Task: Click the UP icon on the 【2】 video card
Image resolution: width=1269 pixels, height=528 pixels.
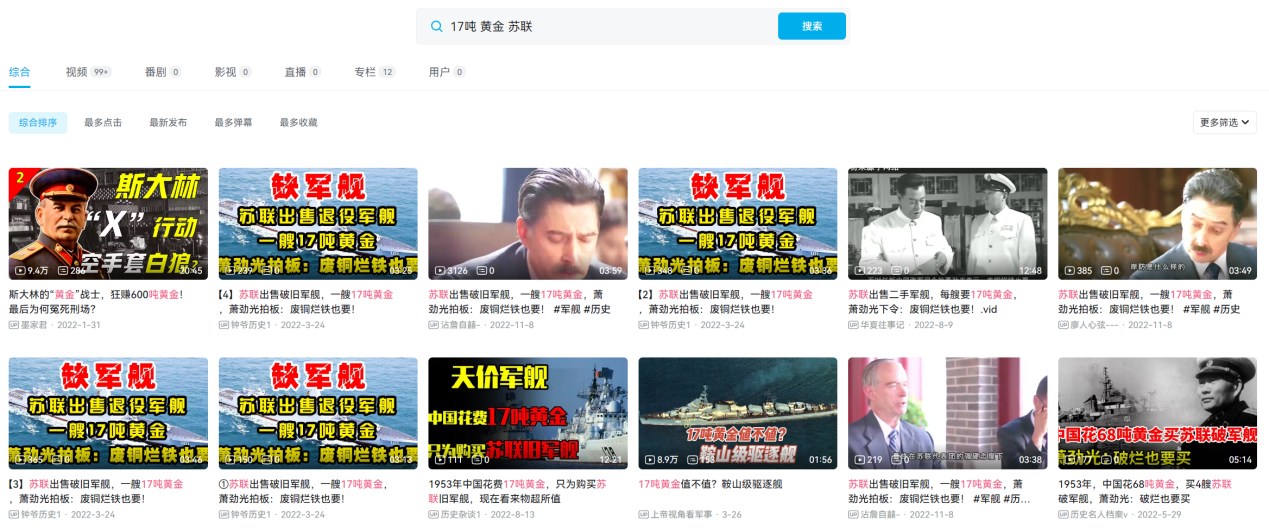Action: tap(644, 325)
